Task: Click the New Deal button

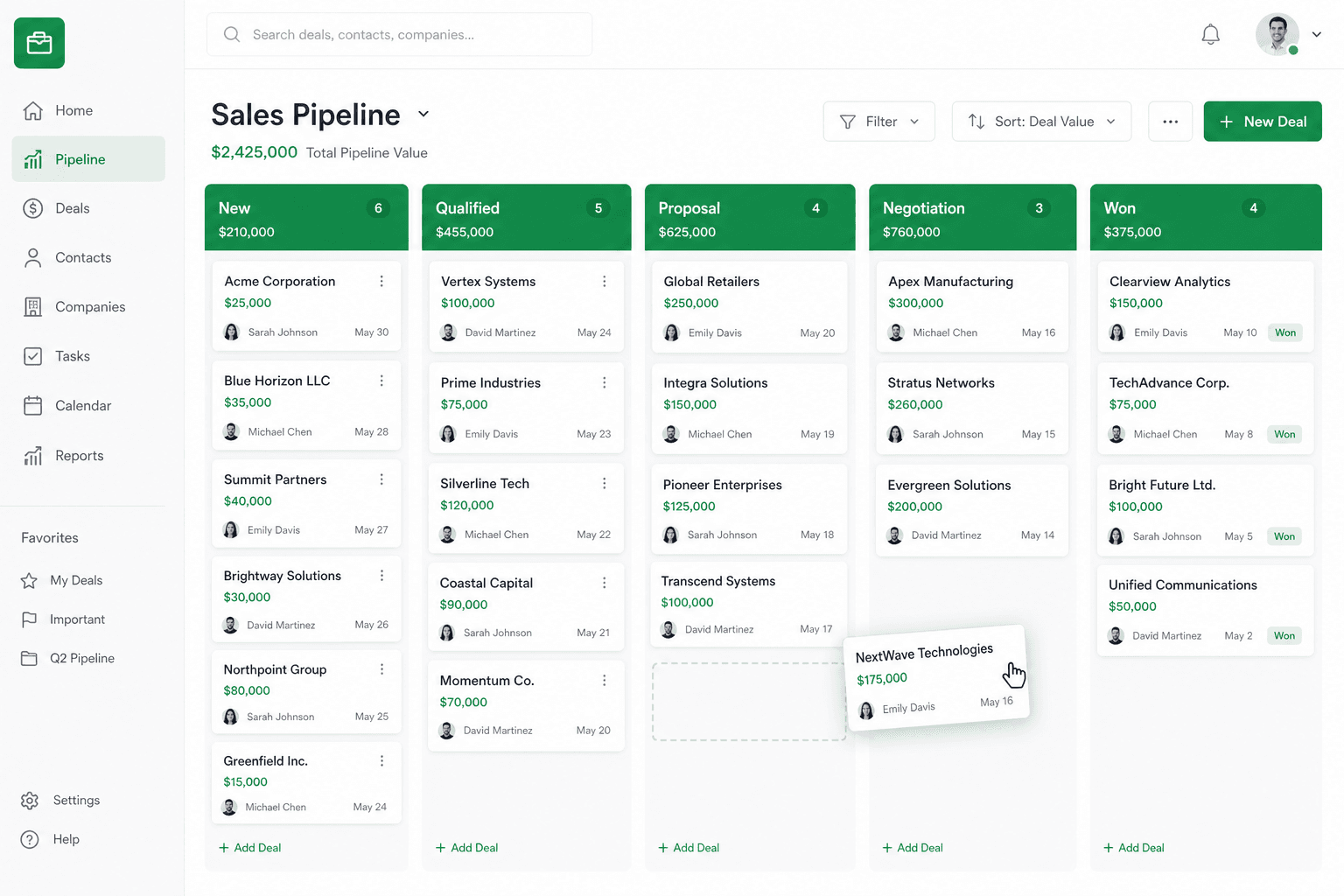Action: tap(1263, 122)
